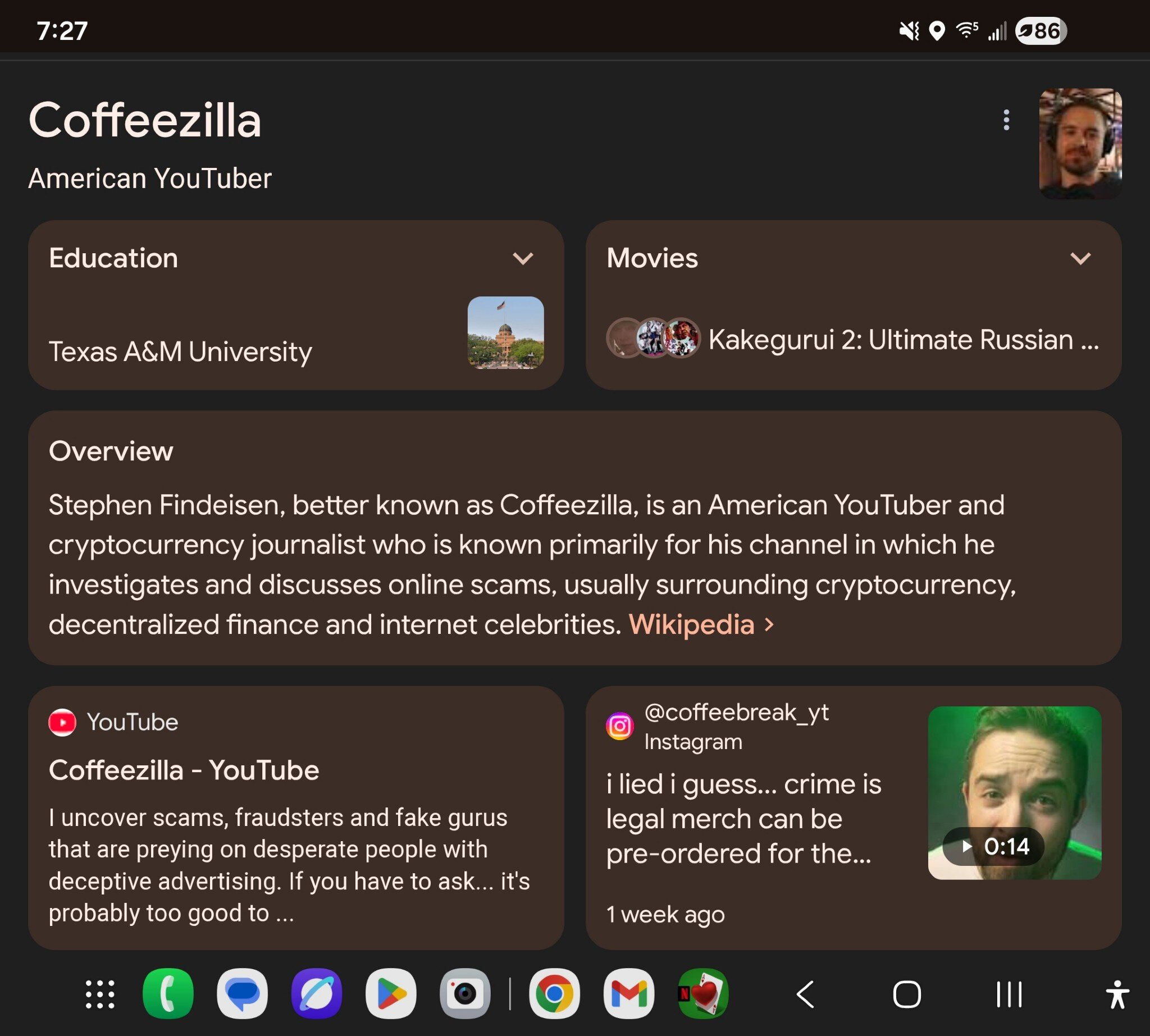The image size is (1150, 1036).
Task: Open the Google Play Store icon
Action: click(391, 994)
